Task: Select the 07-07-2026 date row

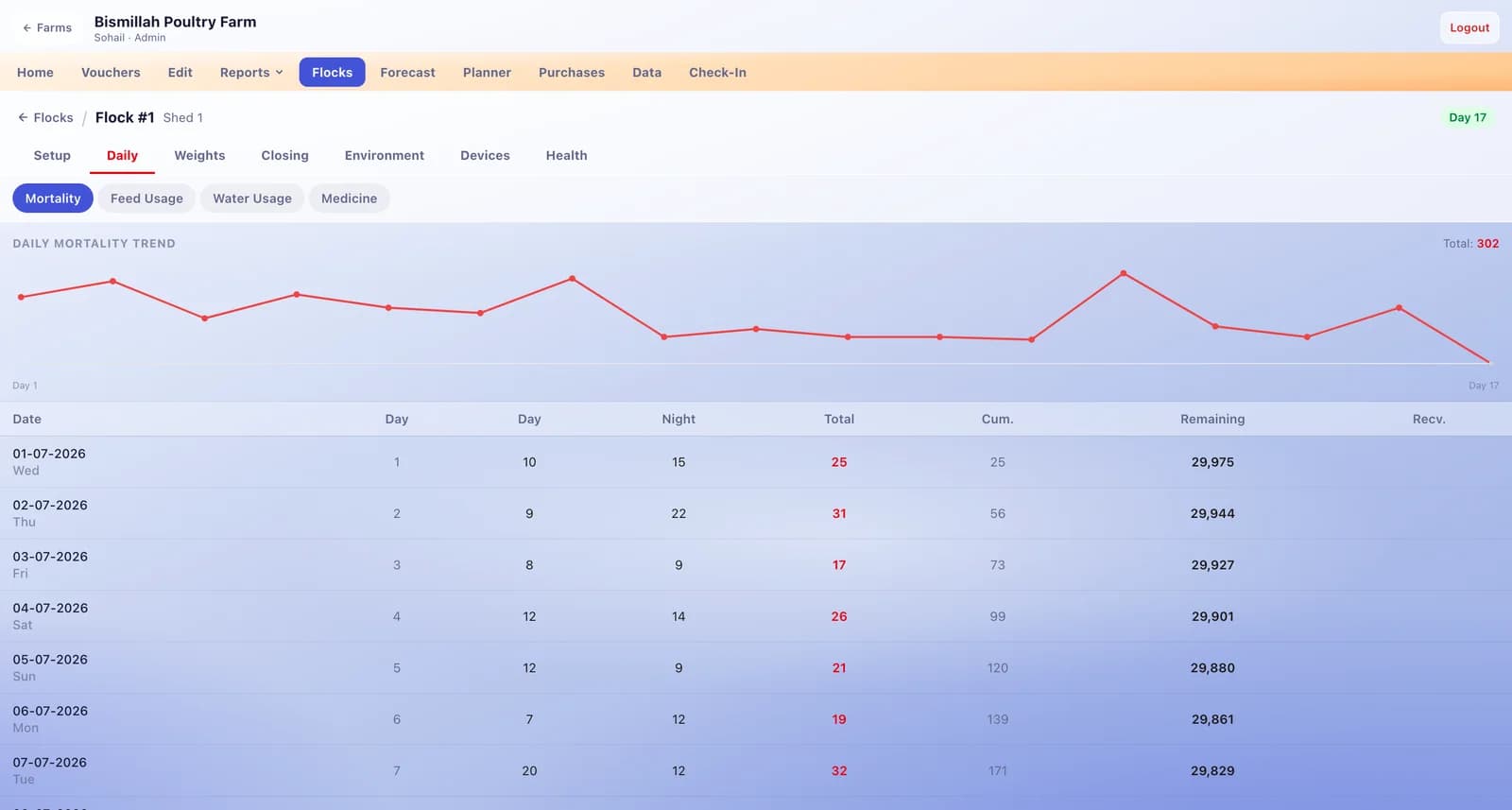Action: 756,771
